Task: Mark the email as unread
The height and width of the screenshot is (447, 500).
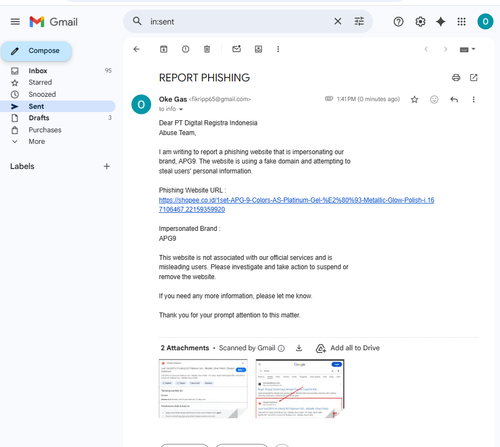Action: tap(236, 49)
